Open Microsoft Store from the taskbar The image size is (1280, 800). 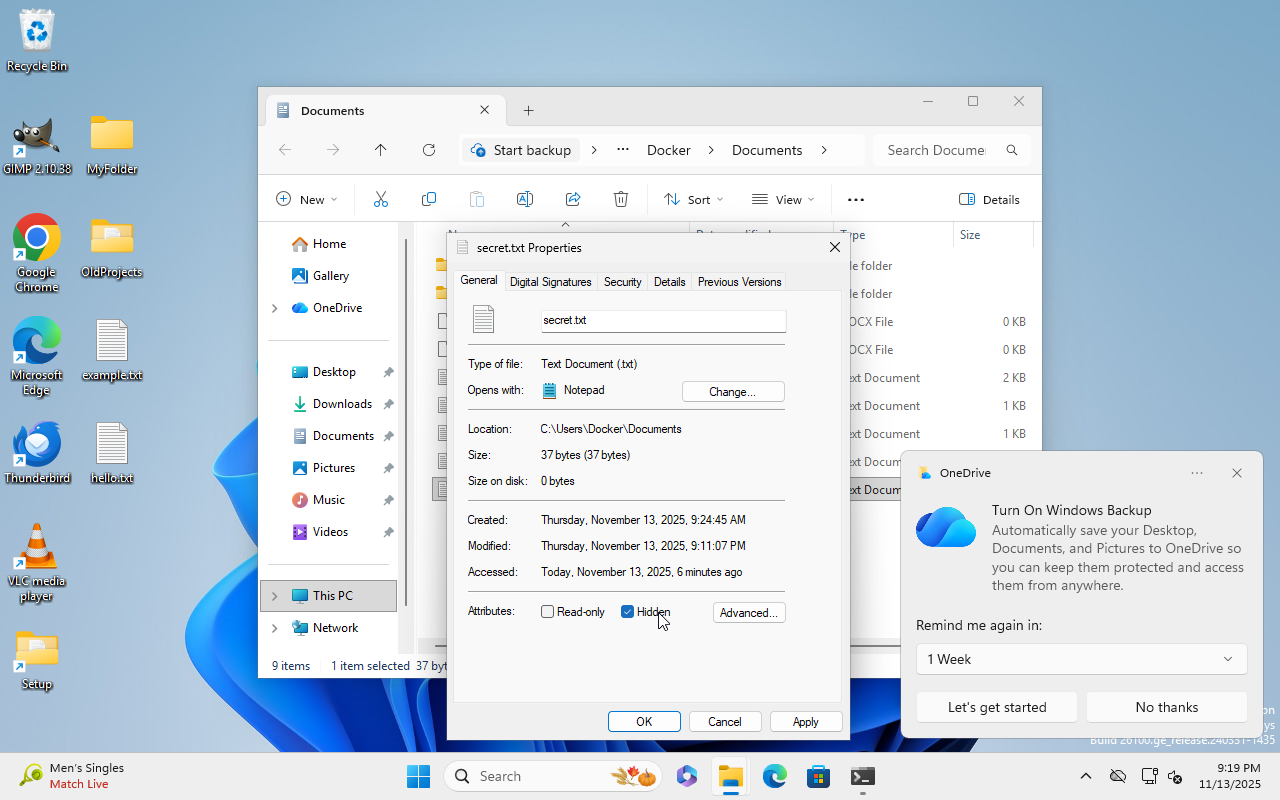pos(819,776)
